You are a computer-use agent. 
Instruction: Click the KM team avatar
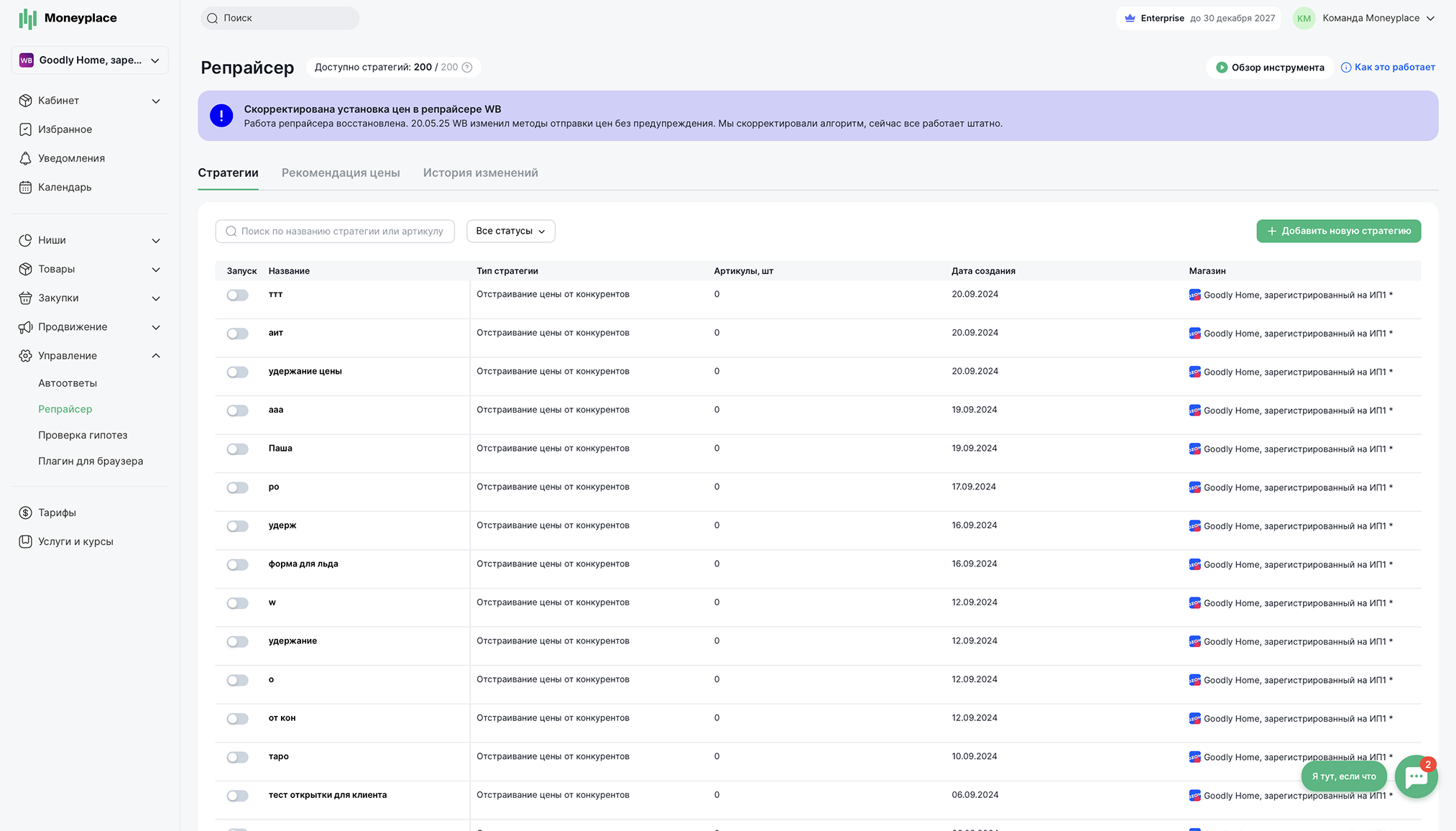click(1304, 18)
